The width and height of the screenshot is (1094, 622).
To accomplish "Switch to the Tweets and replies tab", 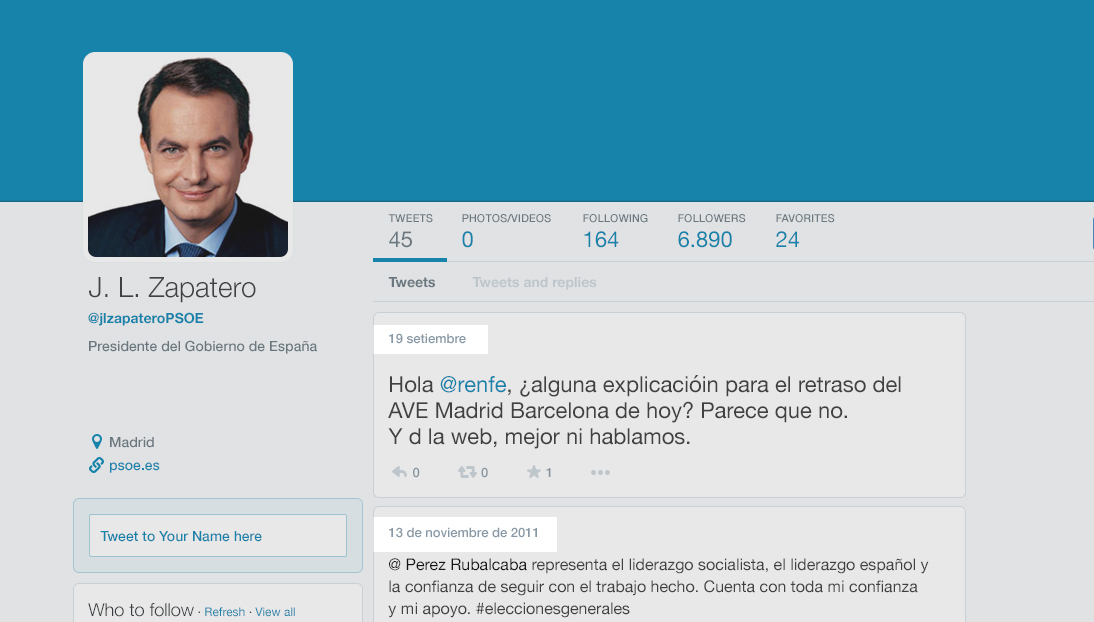I will pyautogui.click(x=534, y=282).
